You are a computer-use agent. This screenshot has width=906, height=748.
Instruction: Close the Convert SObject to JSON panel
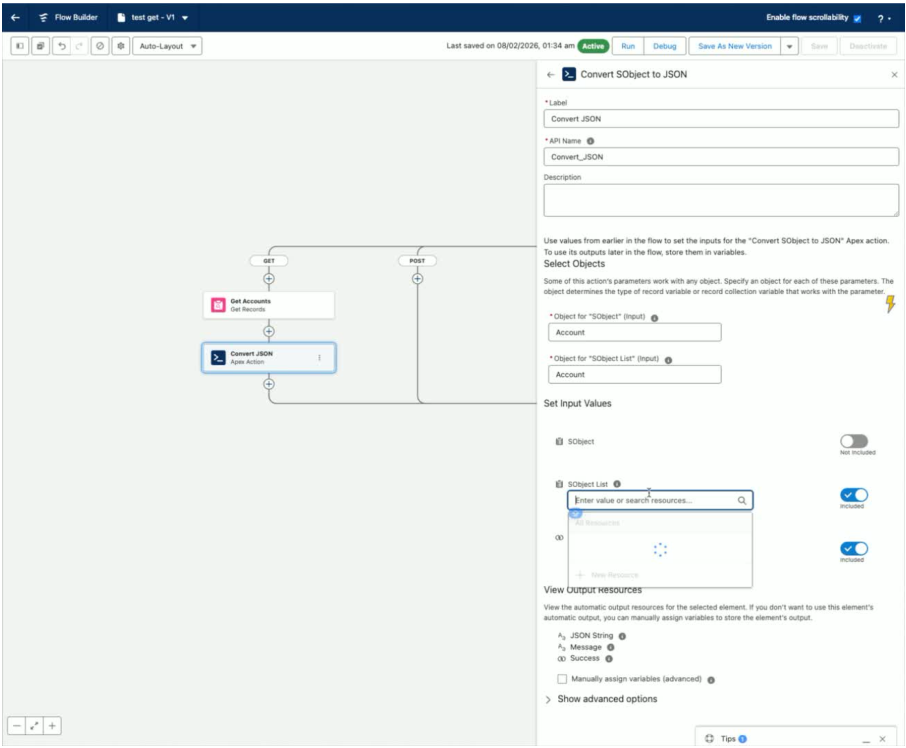(894, 75)
